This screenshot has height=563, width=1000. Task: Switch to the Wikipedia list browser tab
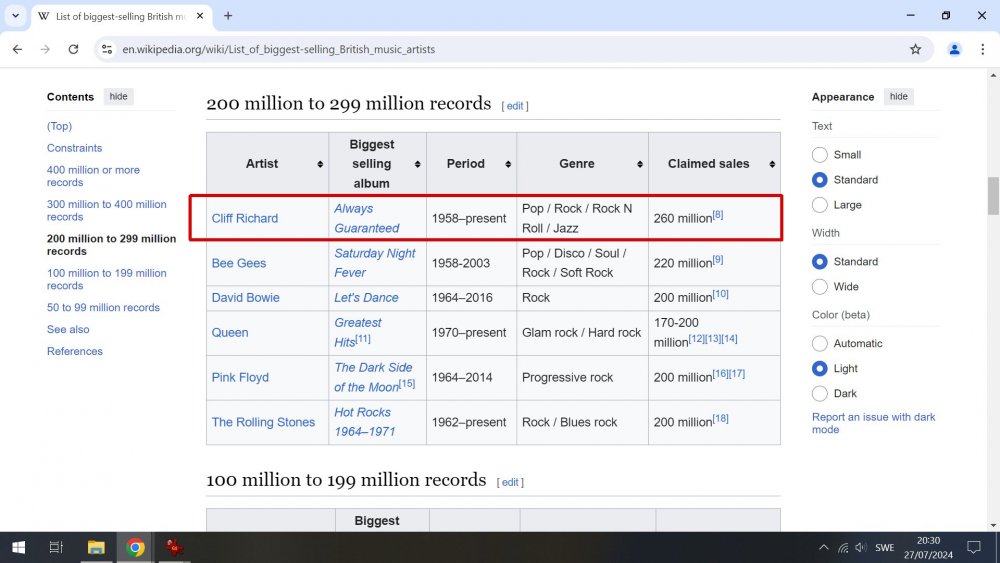(x=110, y=16)
